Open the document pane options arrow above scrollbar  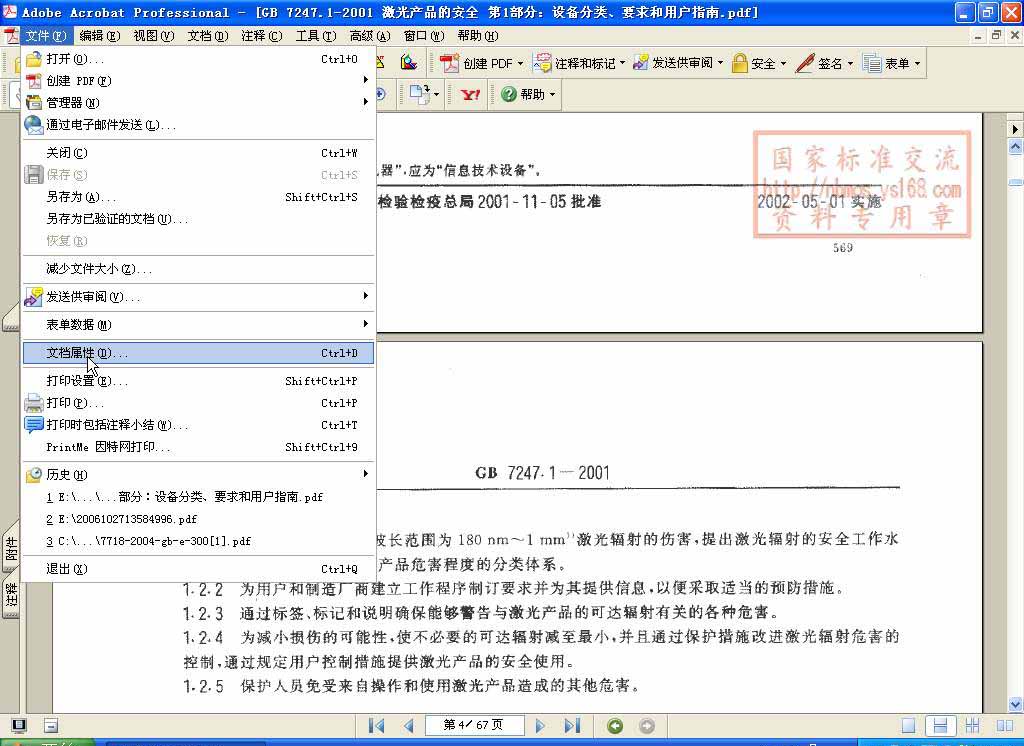[1015, 129]
